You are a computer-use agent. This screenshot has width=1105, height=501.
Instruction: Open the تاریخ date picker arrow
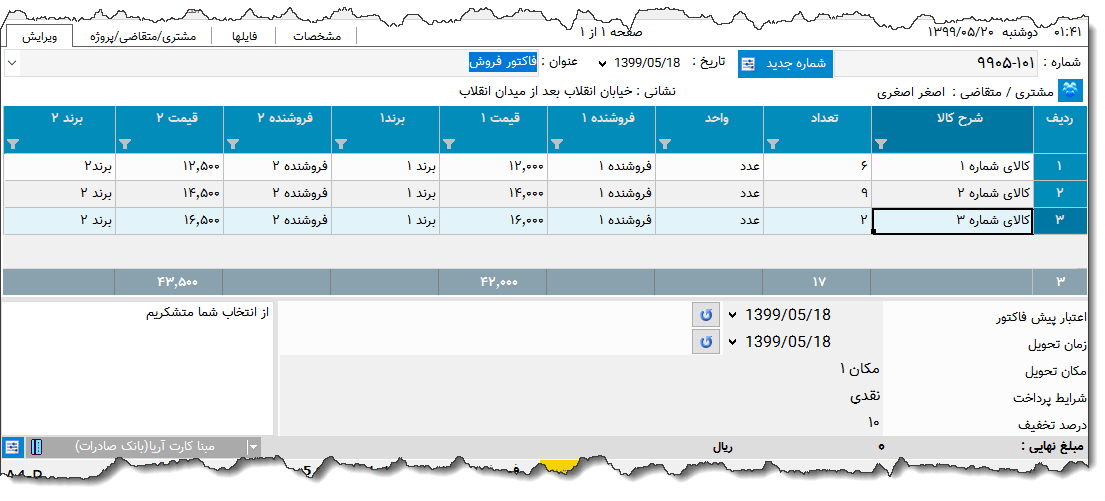(602, 63)
